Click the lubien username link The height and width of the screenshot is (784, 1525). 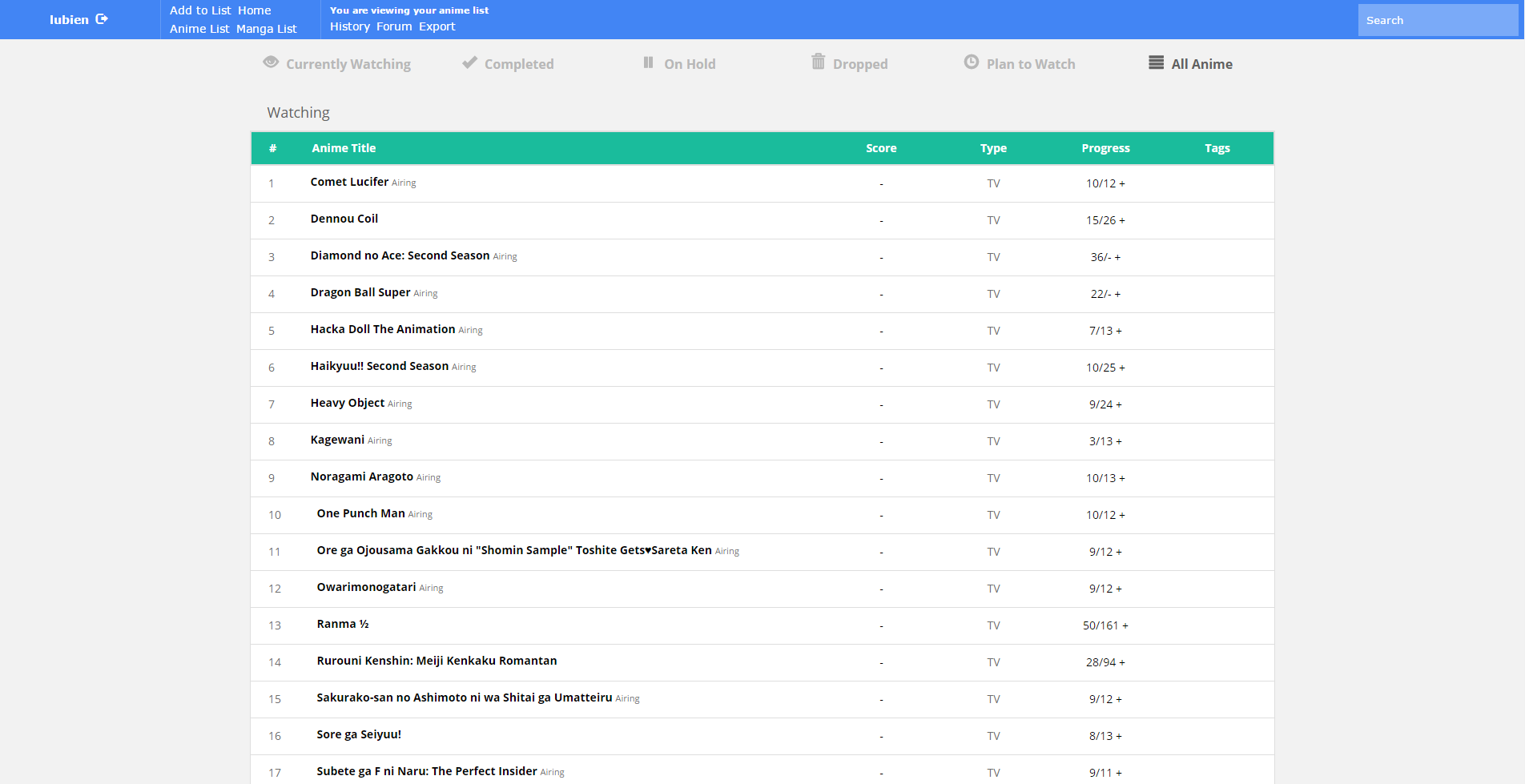point(69,20)
